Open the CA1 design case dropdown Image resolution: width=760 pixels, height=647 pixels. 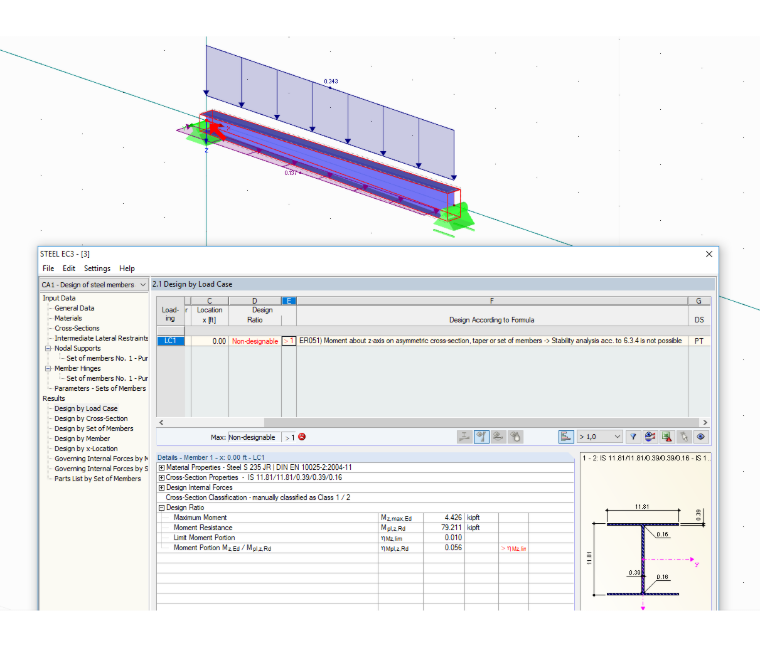(x=94, y=284)
